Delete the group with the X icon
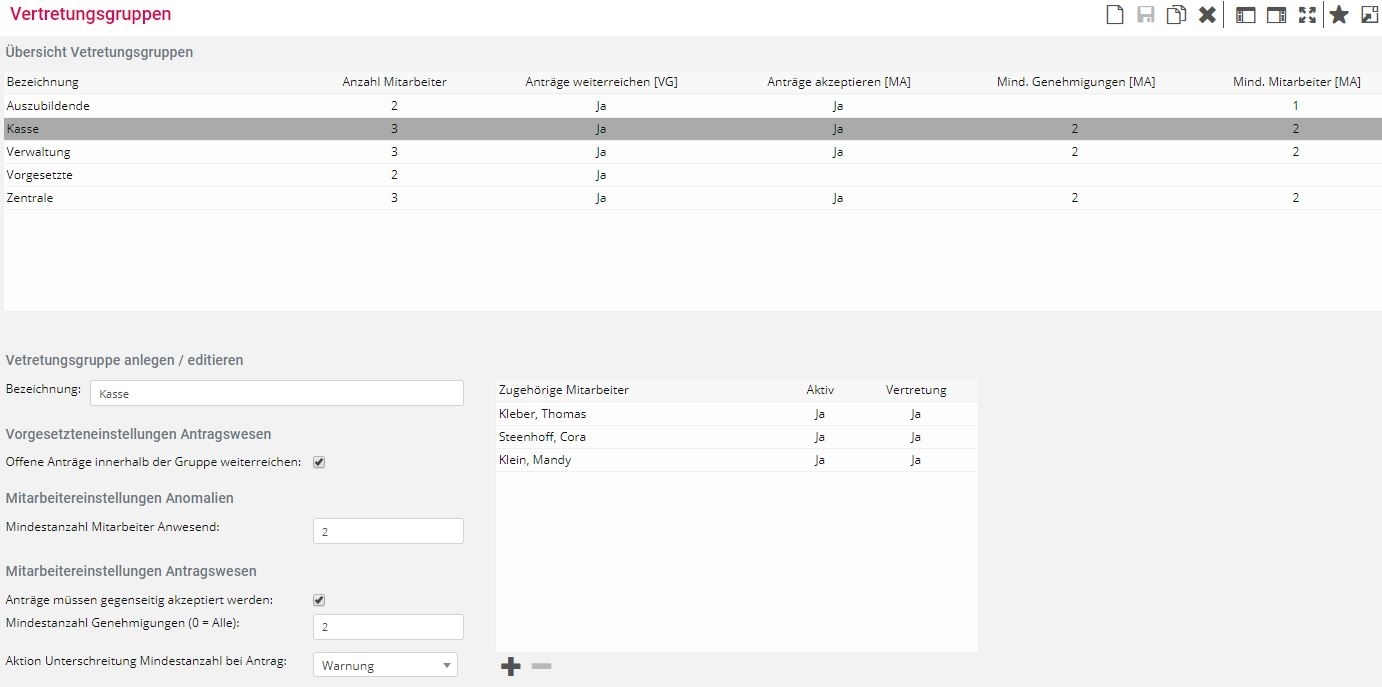The image size is (1382, 687). coord(1207,15)
